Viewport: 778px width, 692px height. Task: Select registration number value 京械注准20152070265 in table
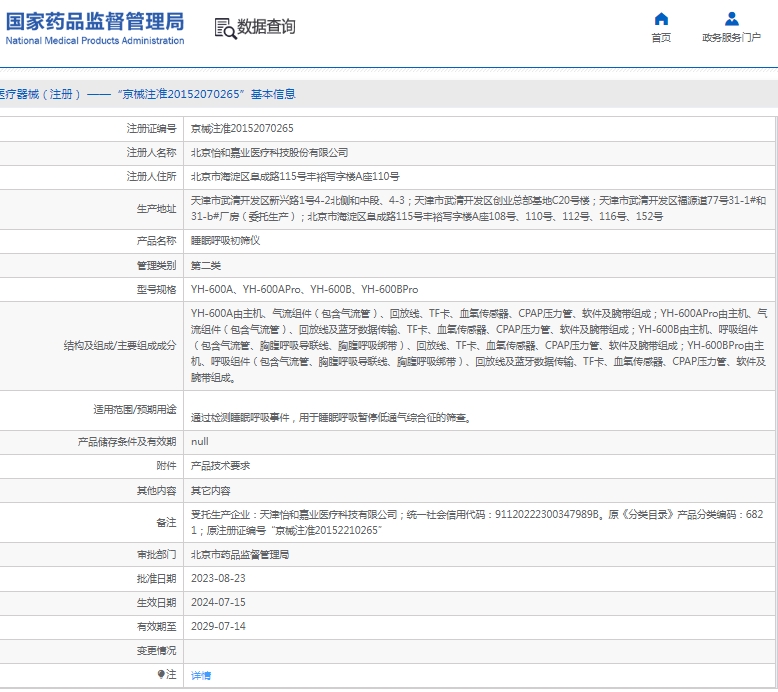pyautogui.click(x=242, y=128)
